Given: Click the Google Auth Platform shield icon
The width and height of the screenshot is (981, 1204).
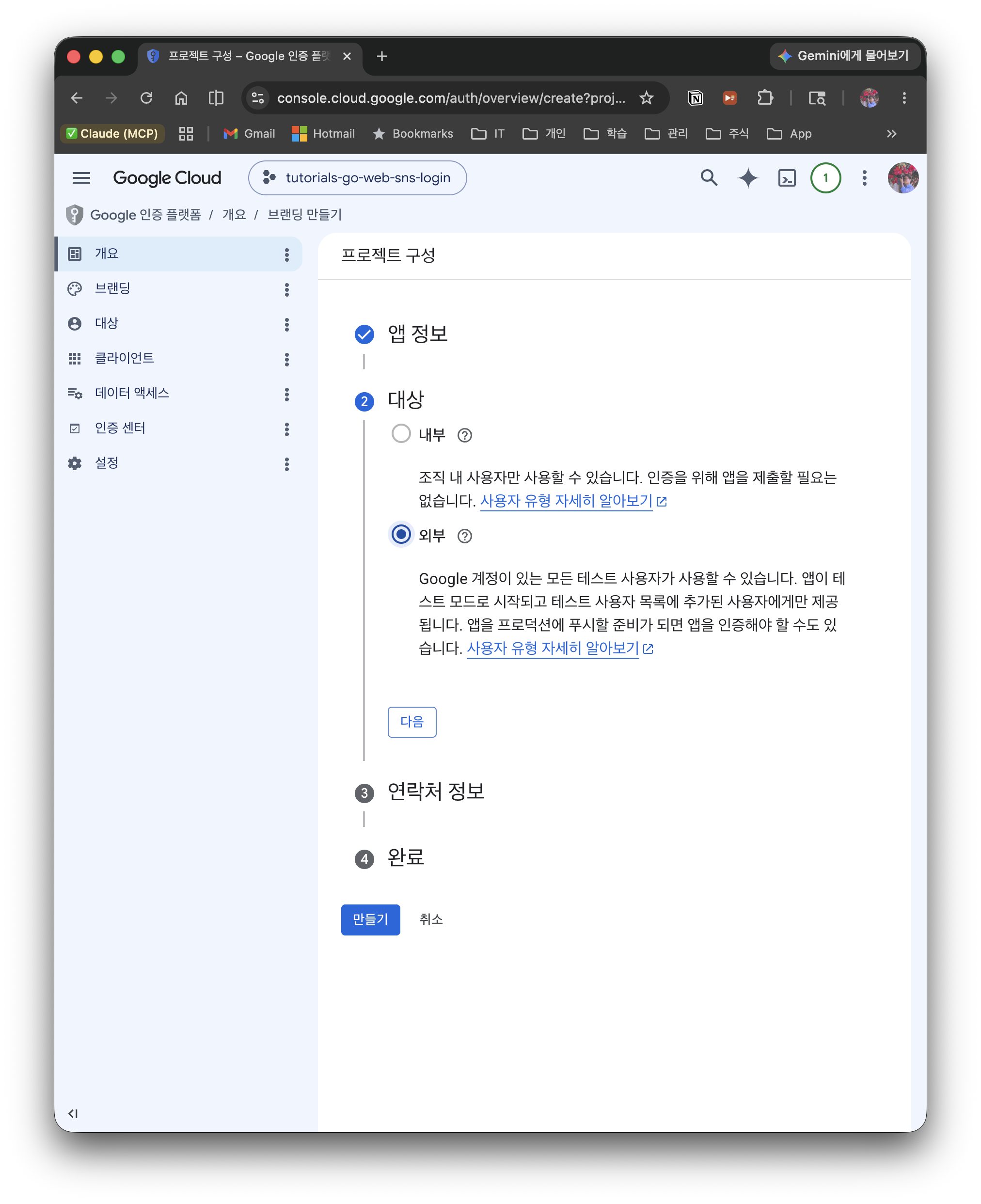Looking at the screenshot, I should (75, 215).
